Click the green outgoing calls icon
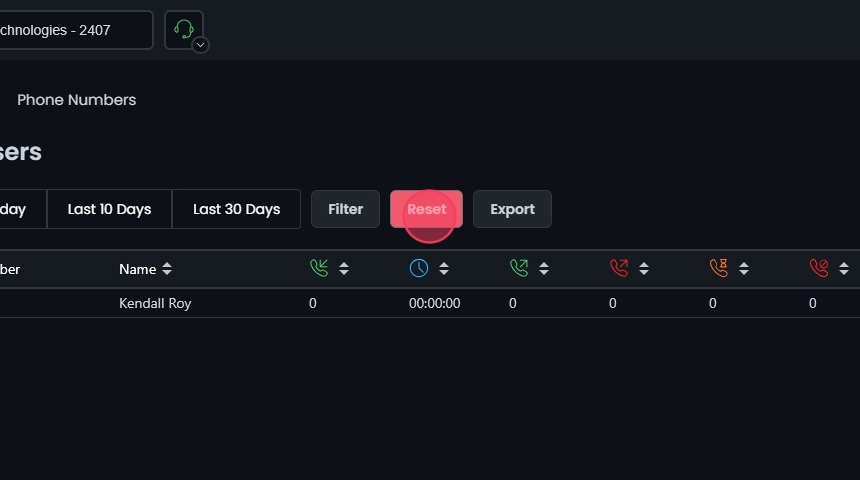The image size is (860, 480). [x=519, y=268]
